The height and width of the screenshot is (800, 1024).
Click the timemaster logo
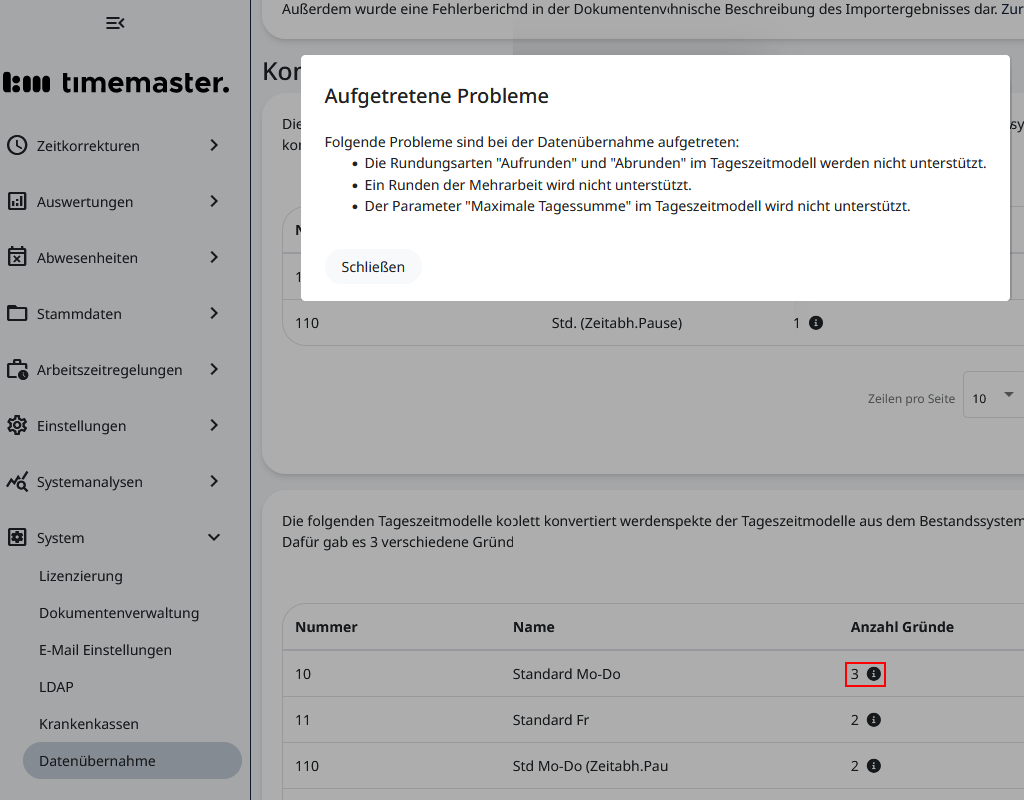(116, 83)
